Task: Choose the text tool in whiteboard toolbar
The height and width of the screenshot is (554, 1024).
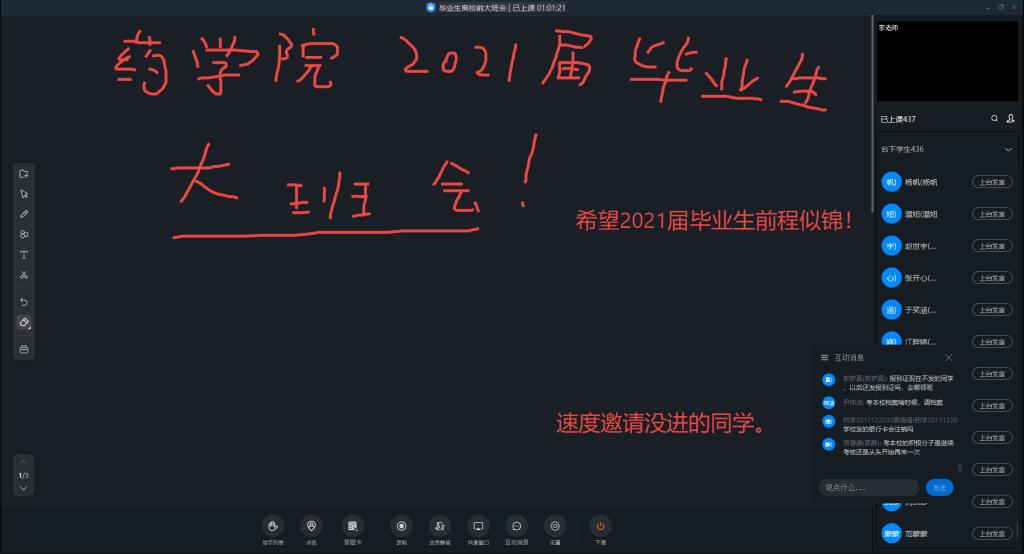Action: point(24,254)
